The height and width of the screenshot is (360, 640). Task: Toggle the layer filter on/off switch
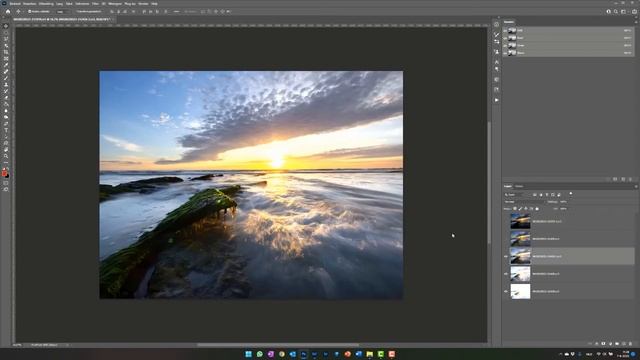[x=571, y=193]
